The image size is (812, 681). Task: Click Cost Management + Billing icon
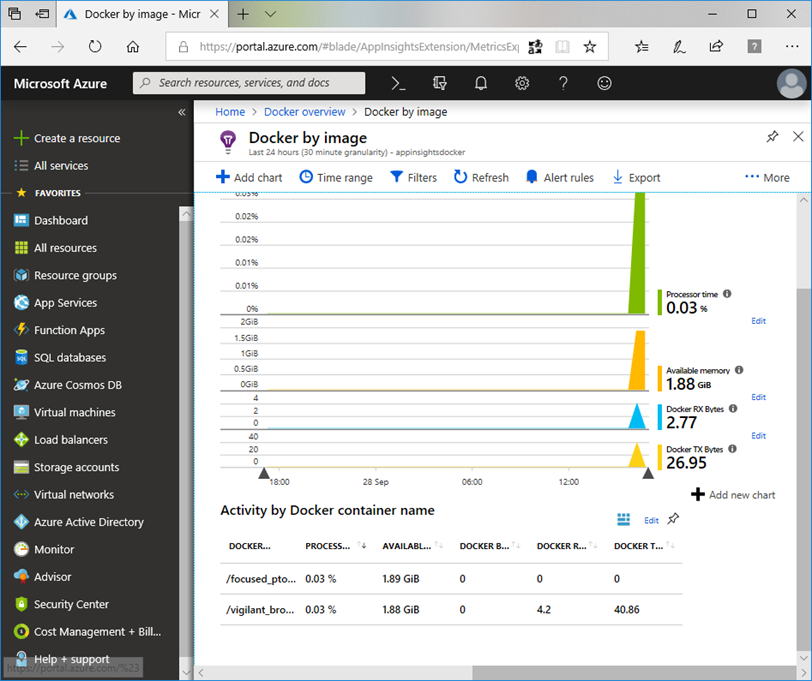pos(21,631)
